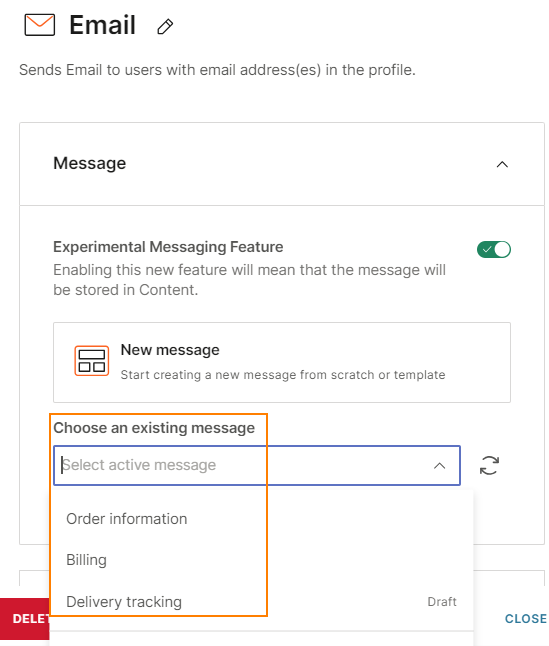Click the Message section header title
Viewport: 549px width, 646px height.
click(90, 163)
